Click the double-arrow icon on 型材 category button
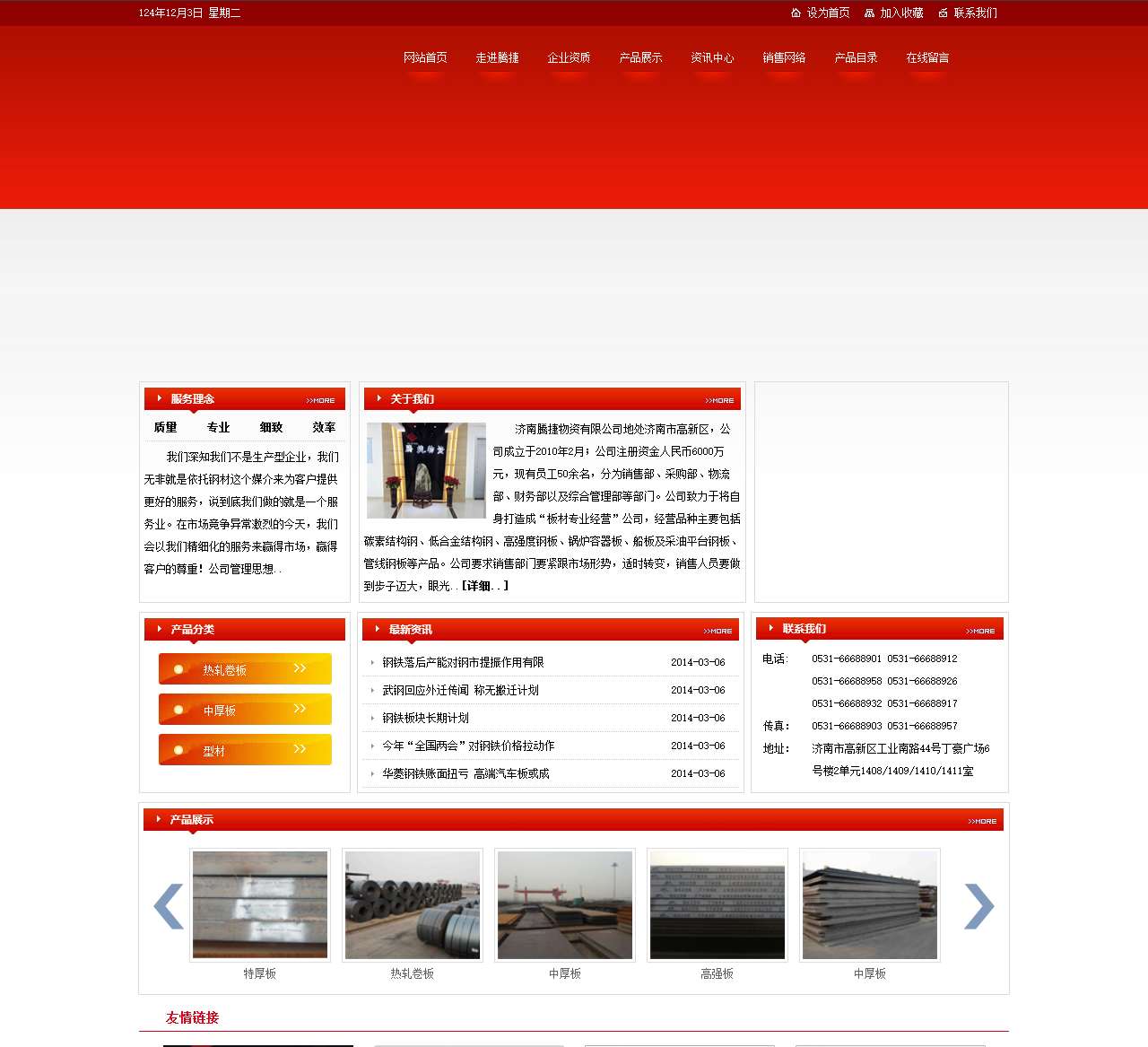 point(300,749)
